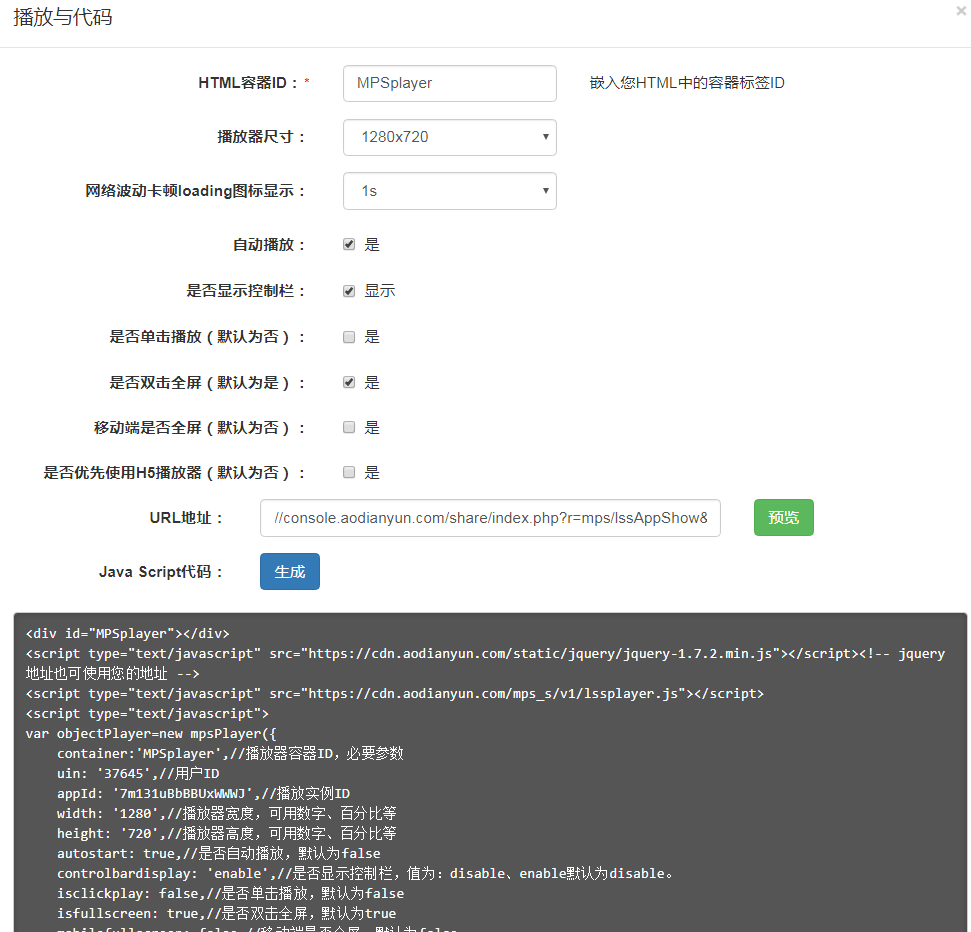Click the isclickplay: false code line
971x932 pixels.
(230, 893)
